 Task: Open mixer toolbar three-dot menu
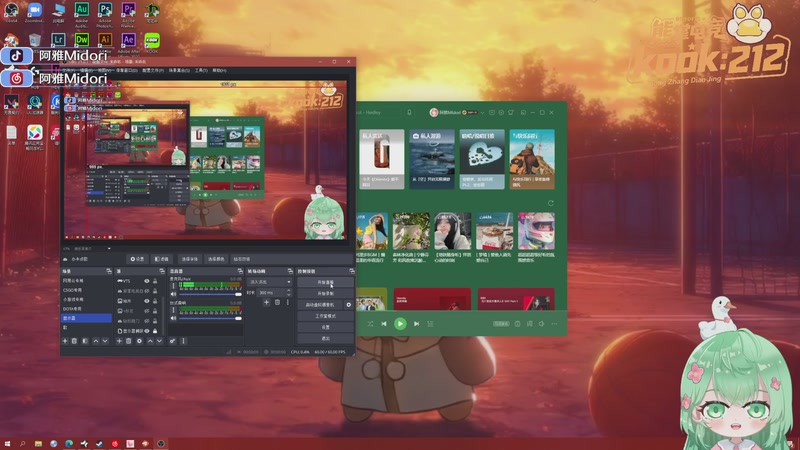pos(183,341)
